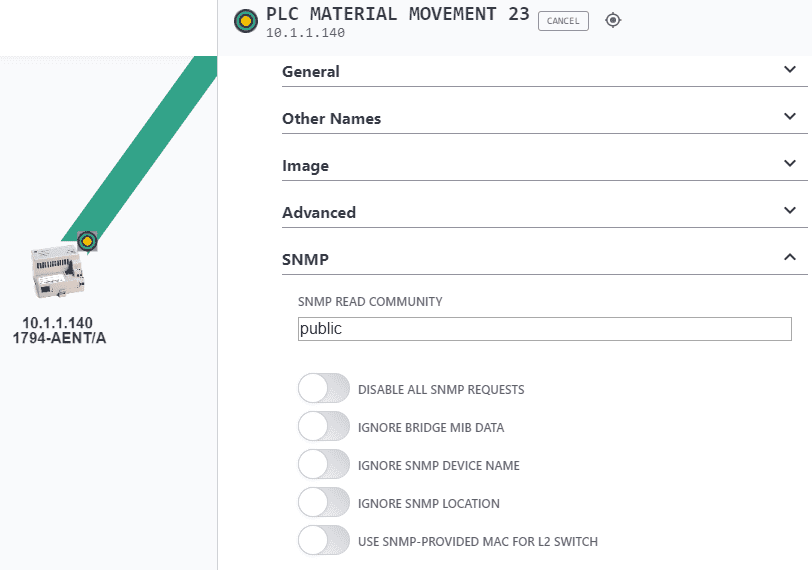Click the status marker on map node
This screenshot has width=812, height=570.
(x=87, y=241)
